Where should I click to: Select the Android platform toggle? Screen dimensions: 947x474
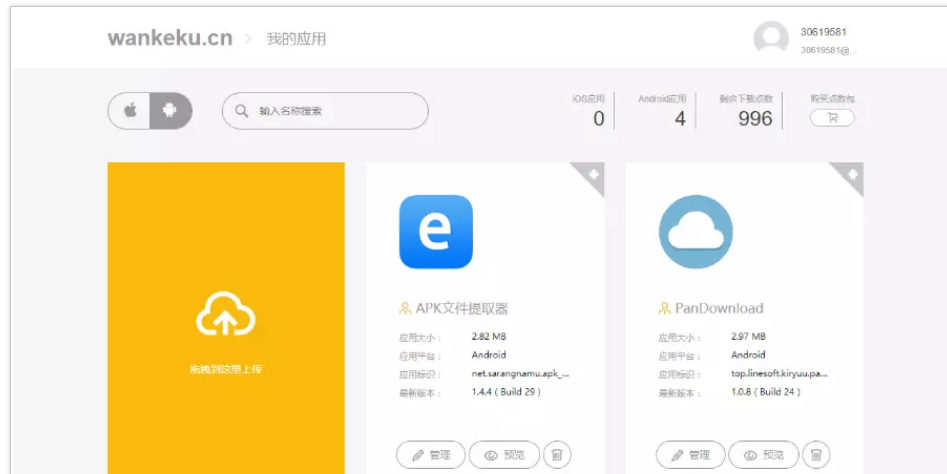click(x=170, y=111)
